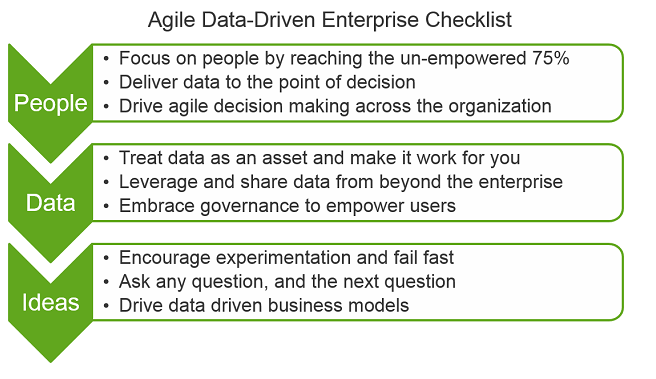Click 'Treat data as an asset' bullet
This screenshot has width=656, height=379.
click(320, 158)
